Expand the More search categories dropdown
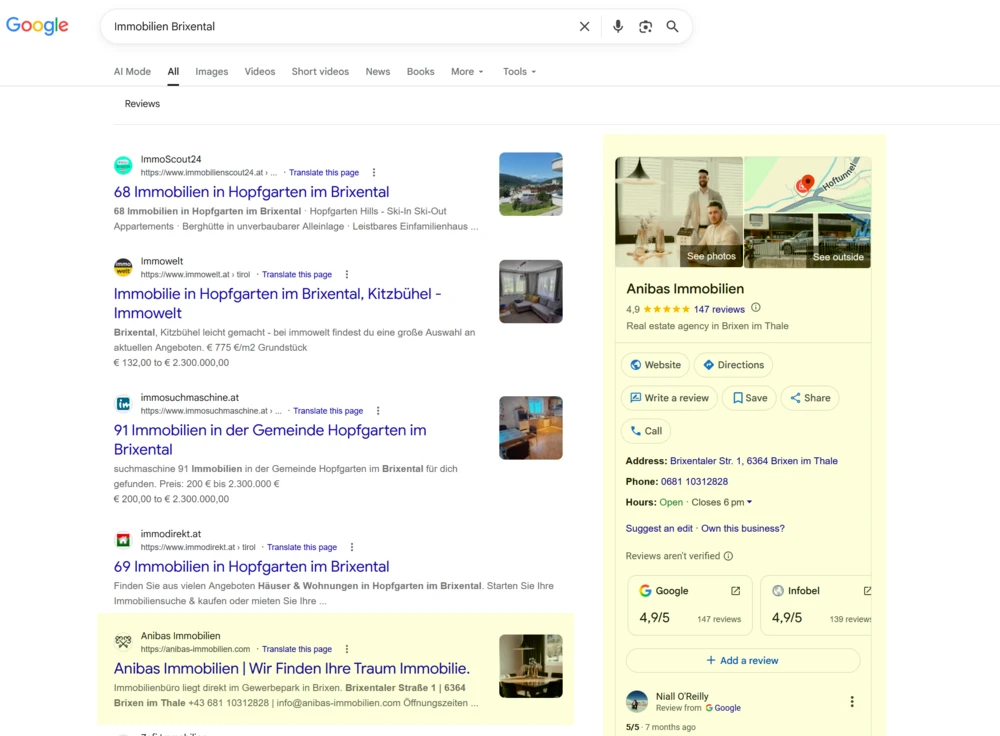This screenshot has height=736, width=1000. point(467,71)
